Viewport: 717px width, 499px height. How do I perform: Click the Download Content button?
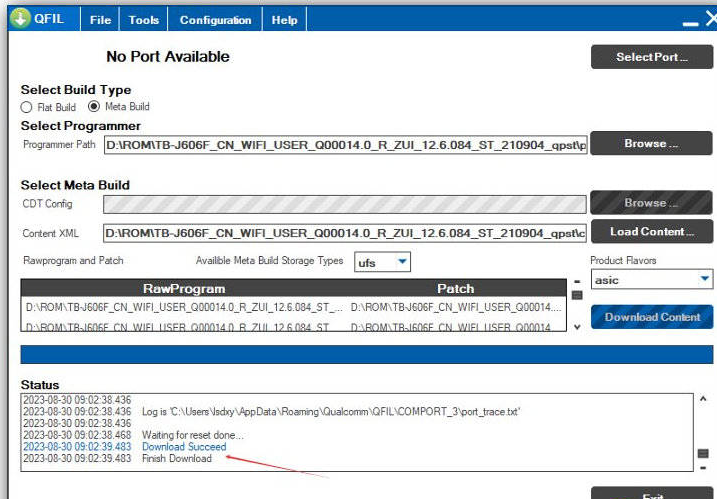tap(652, 317)
